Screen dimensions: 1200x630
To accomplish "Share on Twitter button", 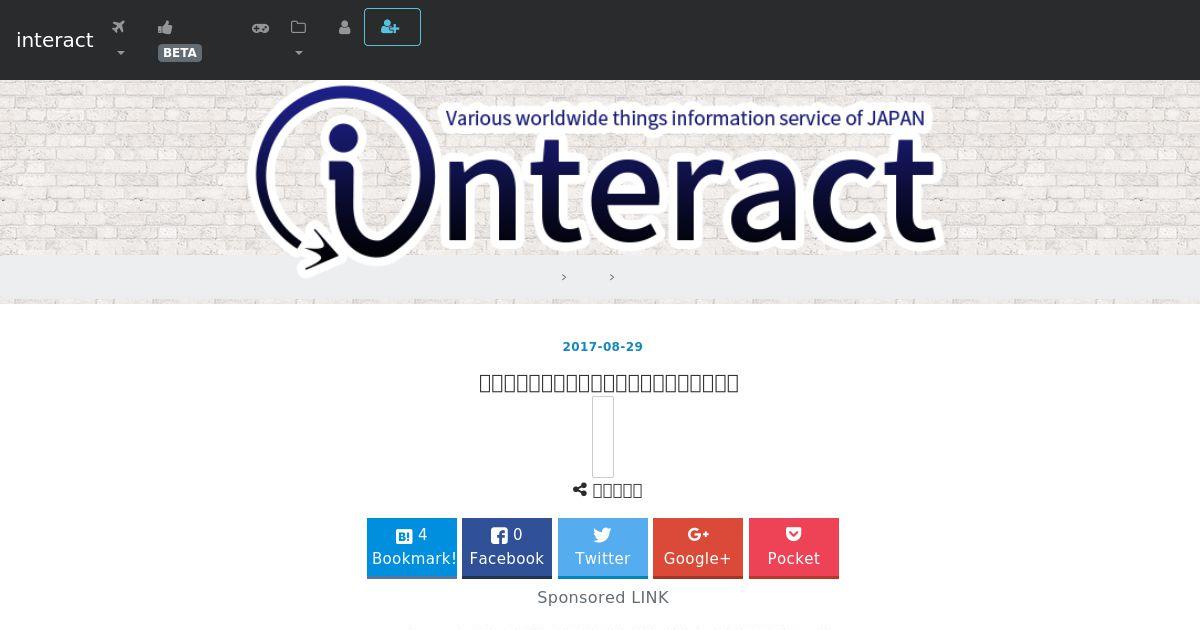I will pyautogui.click(x=603, y=548).
